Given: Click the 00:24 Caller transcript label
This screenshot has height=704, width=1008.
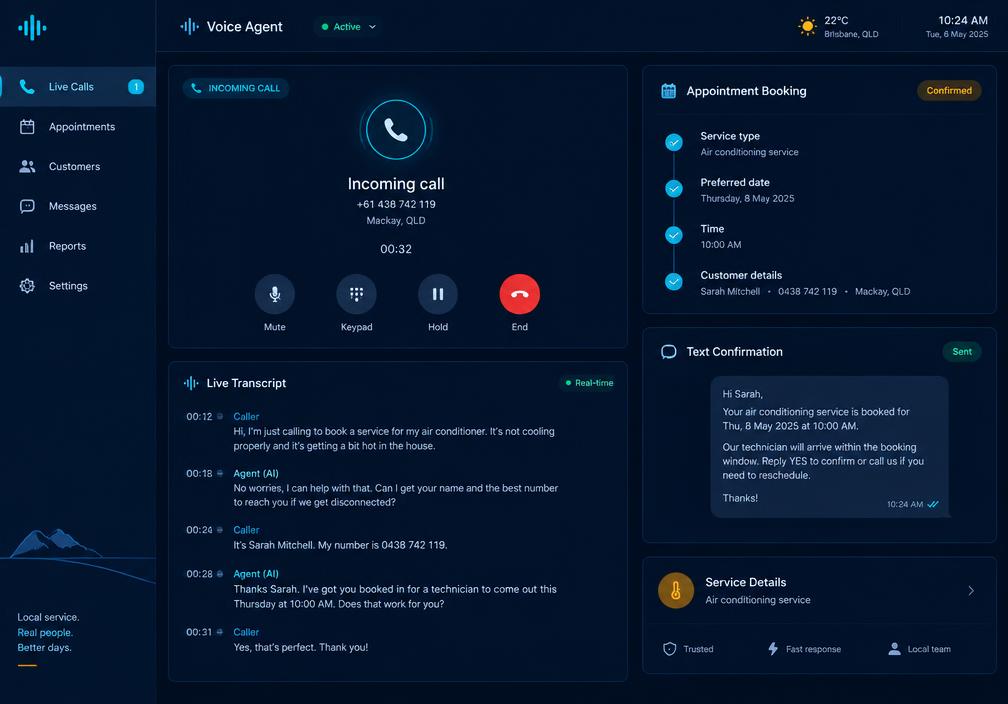Looking at the screenshot, I should [246, 530].
